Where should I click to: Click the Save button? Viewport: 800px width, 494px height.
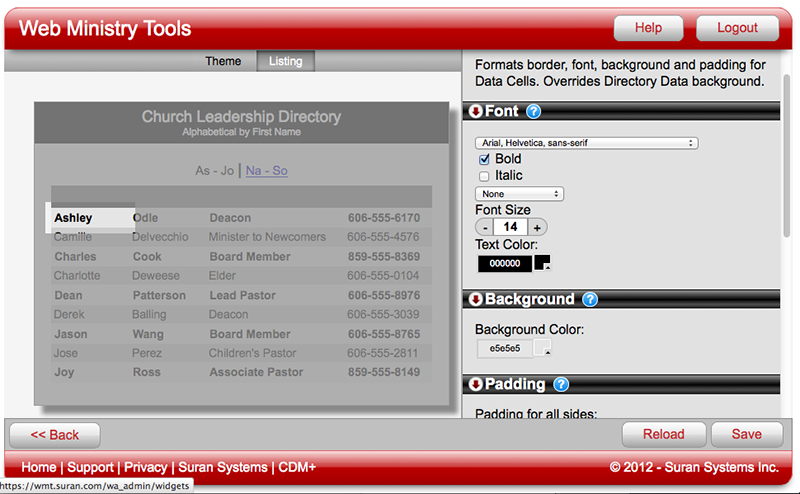pos(746,435)
